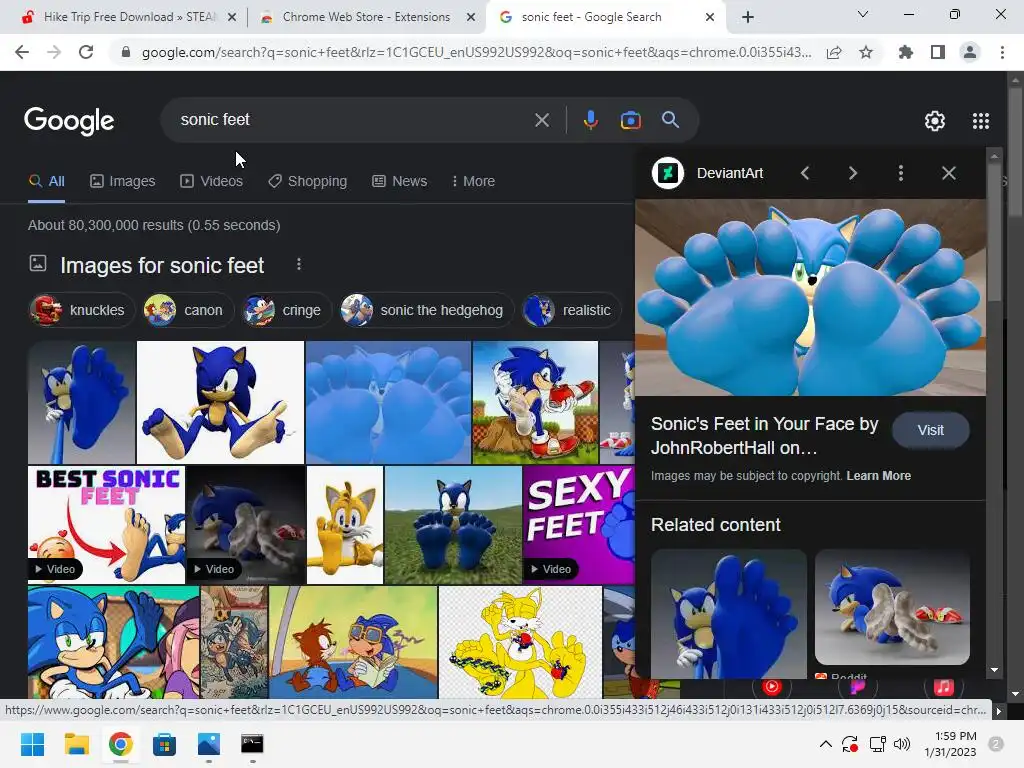1024x768 pixels.
Task: Open the Windows Start menu
Action: pos(32,744)
